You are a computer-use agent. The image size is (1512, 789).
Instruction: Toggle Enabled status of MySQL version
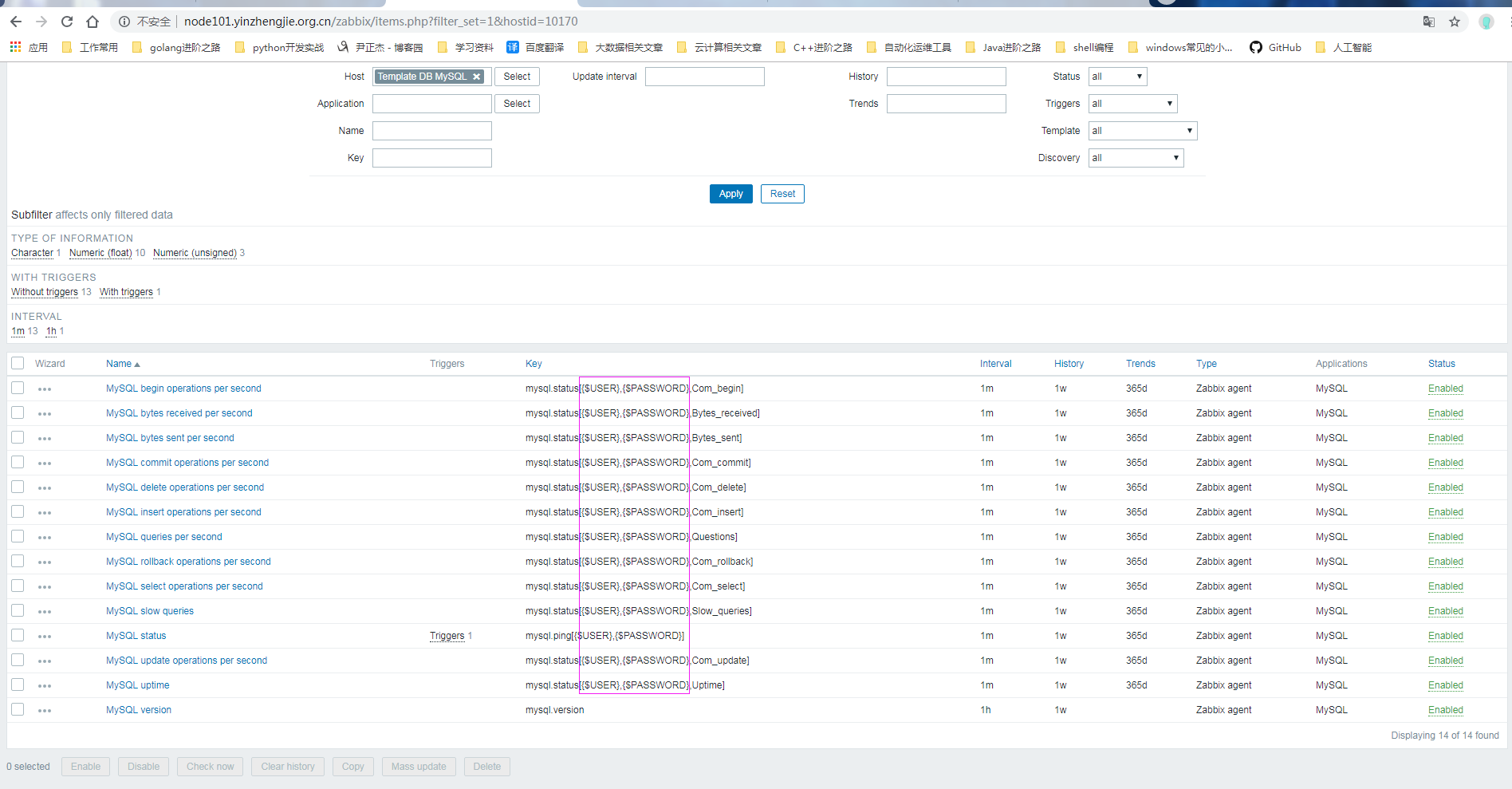tap(1445, 710)
